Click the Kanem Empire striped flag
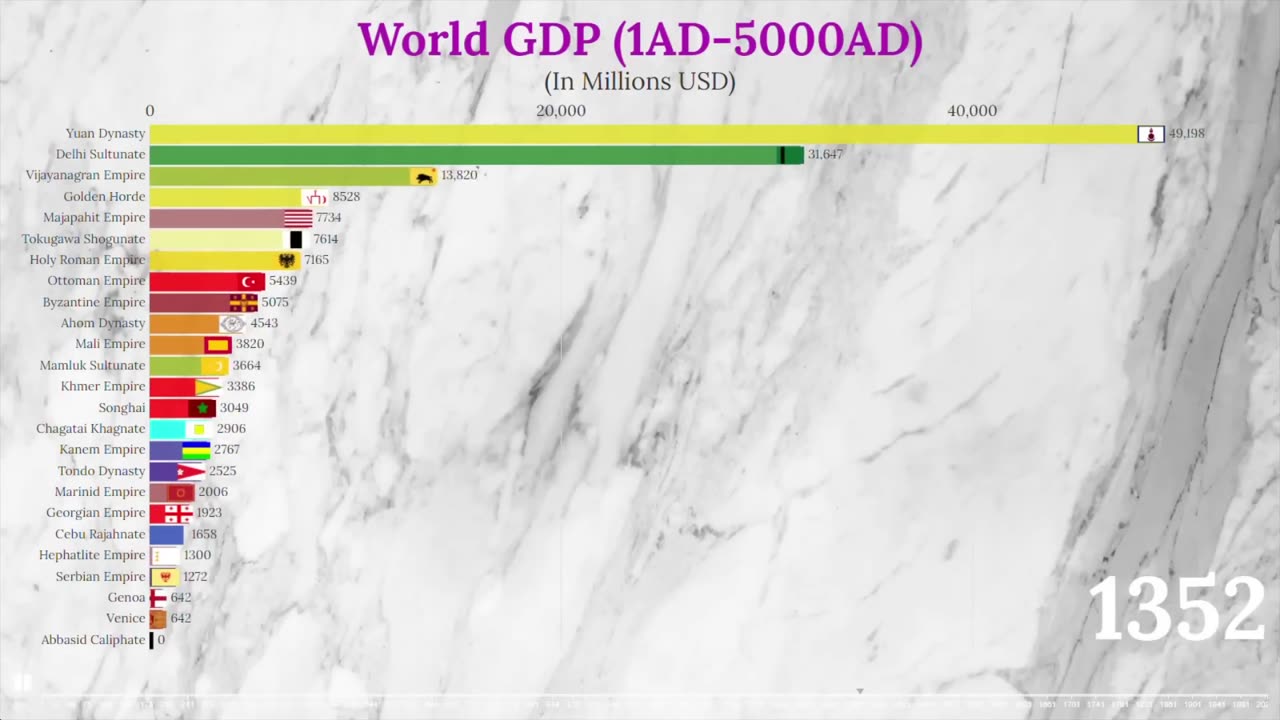The height and width of the screenshot is (720, 1280). click(x=196, y=450)
